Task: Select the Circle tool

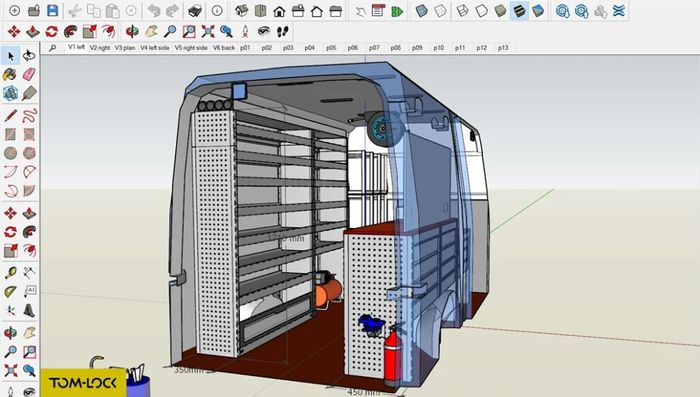Action: (10, 153)
